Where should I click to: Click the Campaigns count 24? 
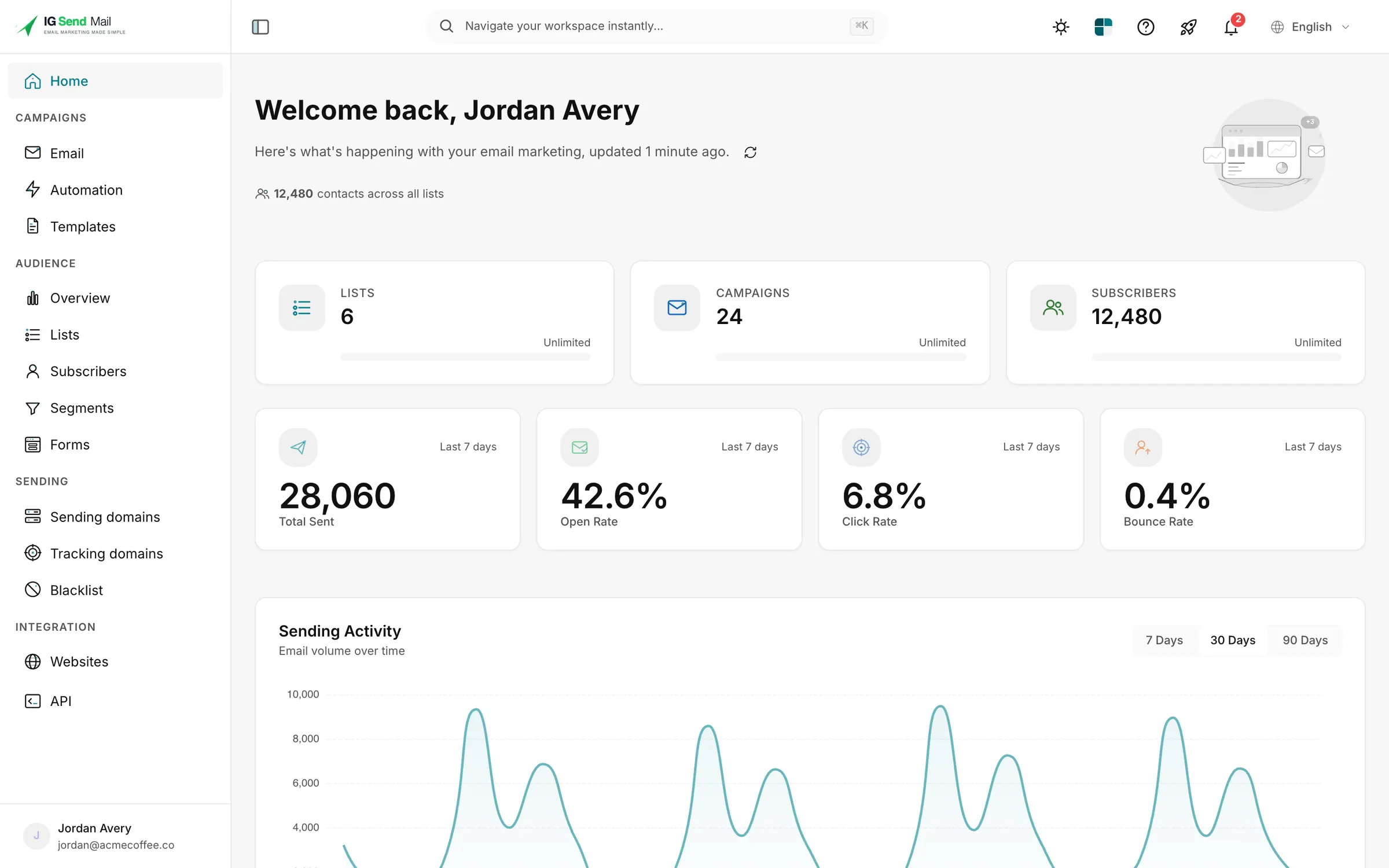(729, 317)
